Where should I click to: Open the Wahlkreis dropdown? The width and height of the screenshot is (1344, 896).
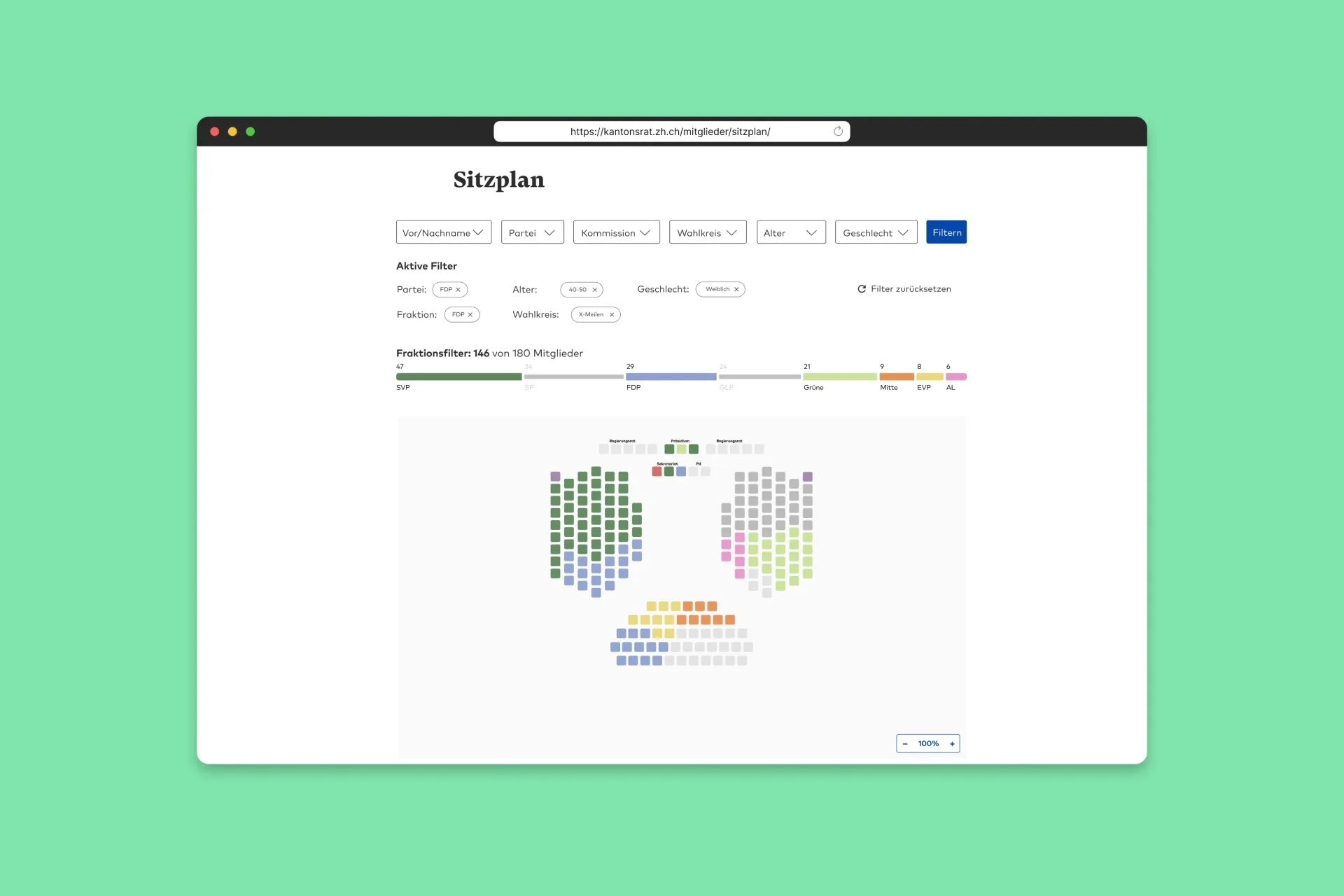(x=707, y=232)
